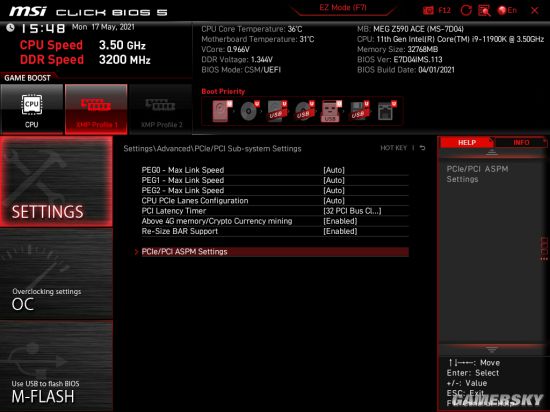Click the back arrow beside HOT KEY
The height and width of the screenshot is (412, 550).
(x=422, y=148)
